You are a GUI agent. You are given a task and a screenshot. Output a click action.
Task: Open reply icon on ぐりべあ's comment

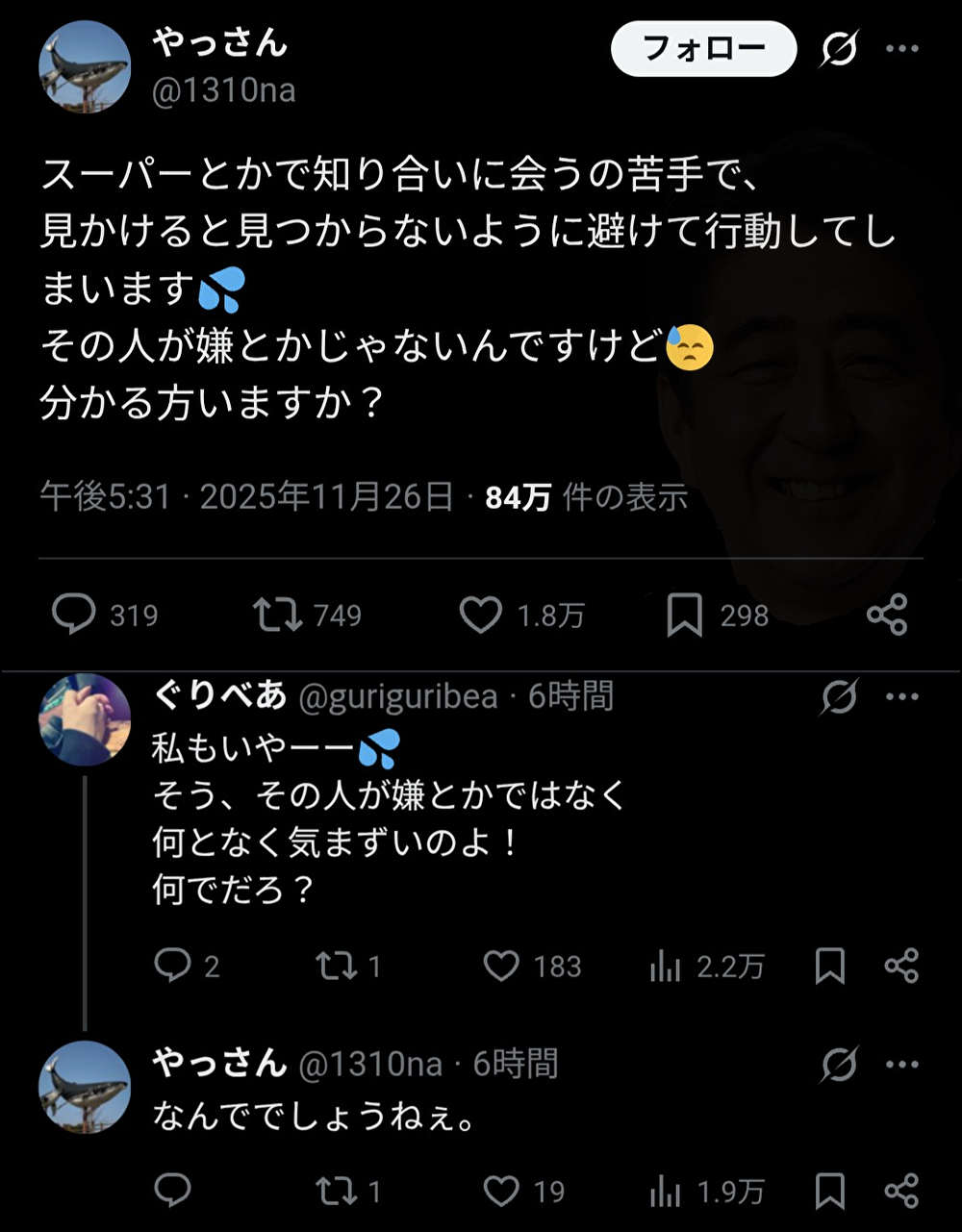(173, 966)
